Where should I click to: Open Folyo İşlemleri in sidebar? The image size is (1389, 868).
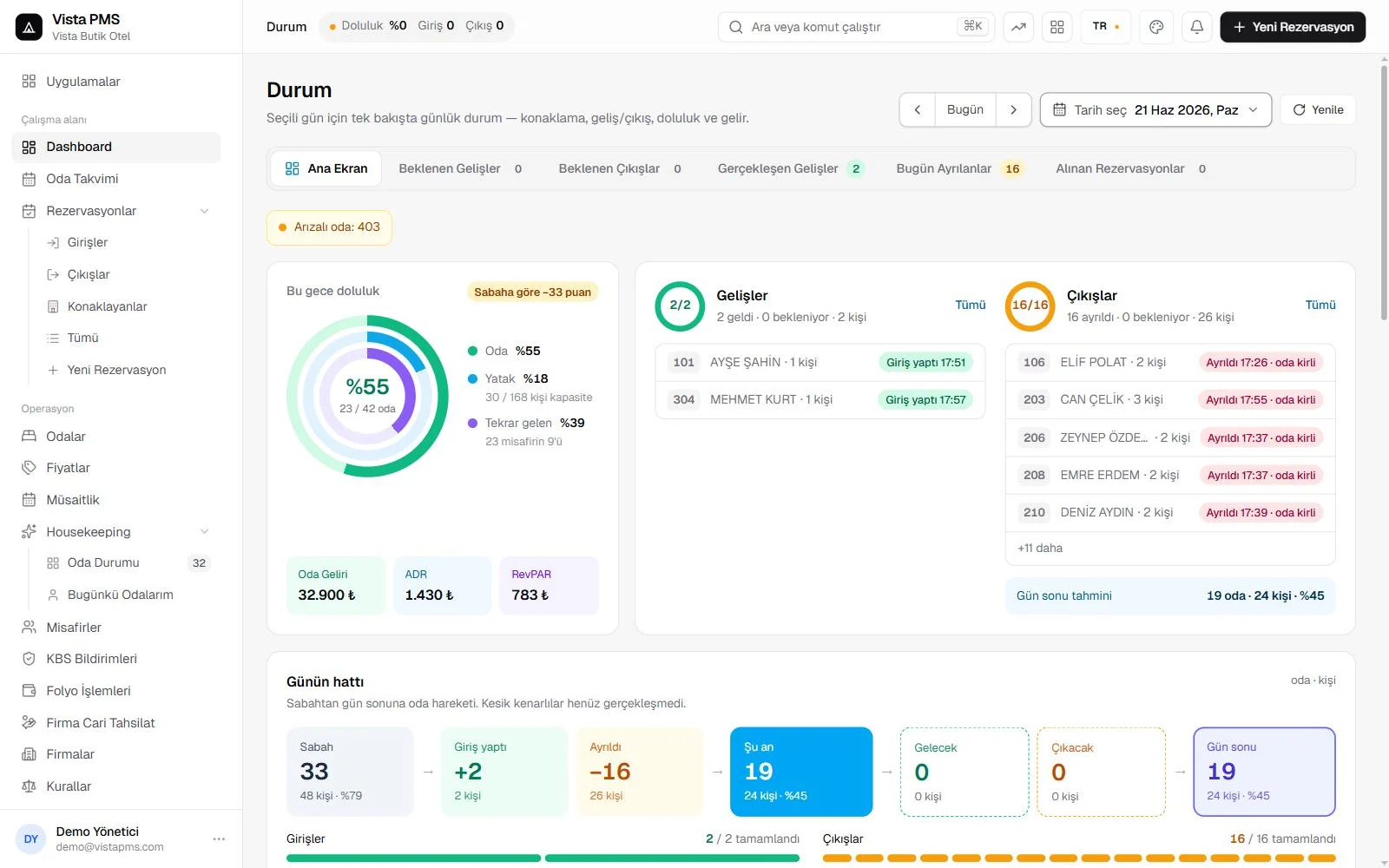pyautogui.click(x=116, y=691)
